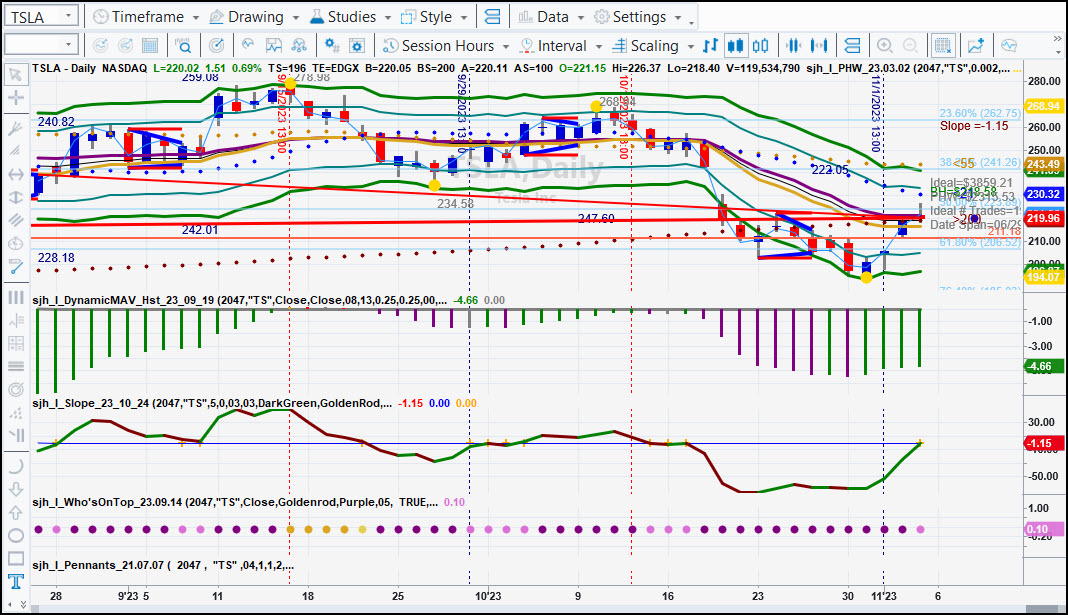Select the arc drawing tool
Viewport: 1068px width, 615px height.
(15, 466)
